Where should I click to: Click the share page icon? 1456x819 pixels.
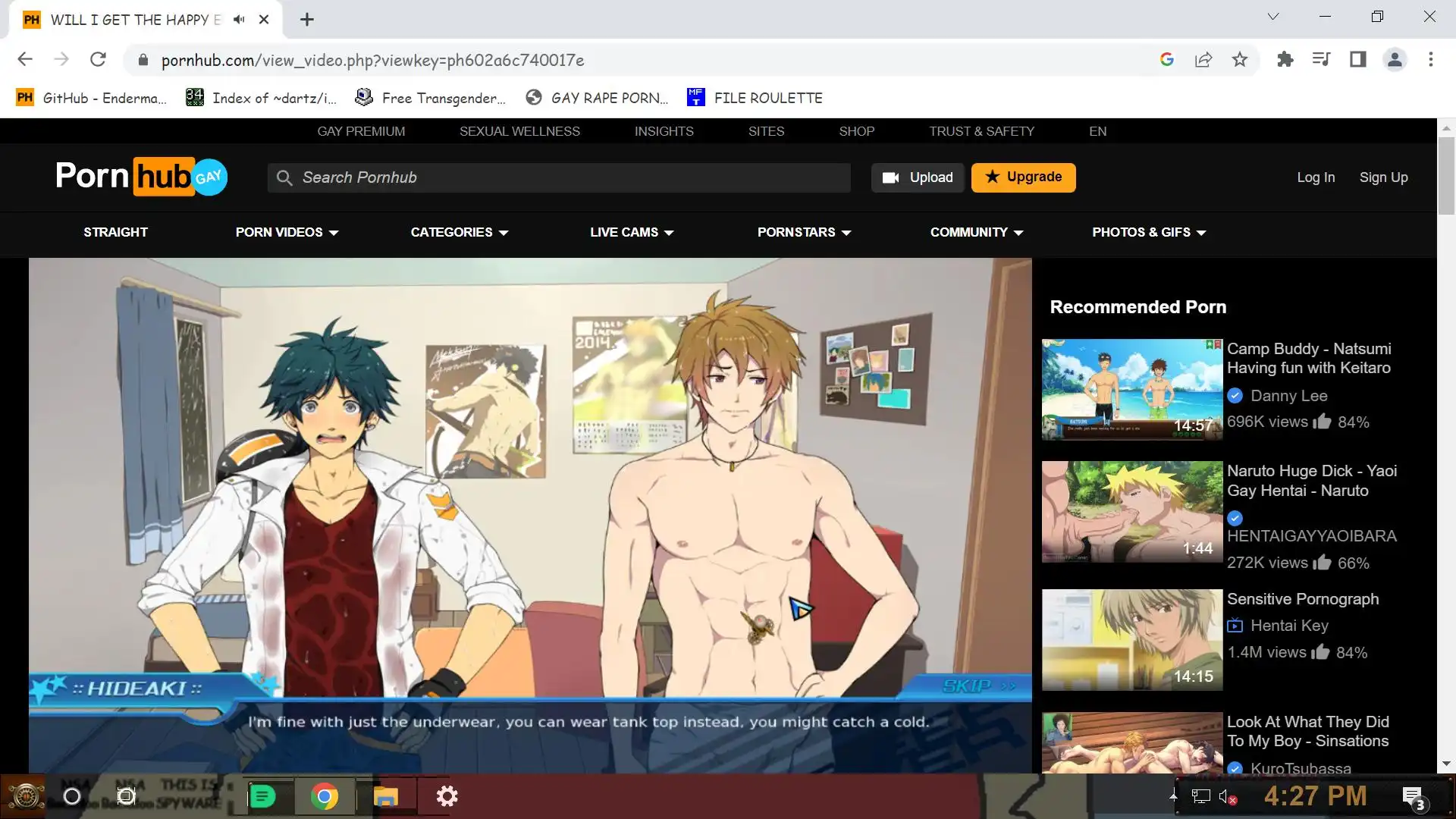coord(1203,60)
